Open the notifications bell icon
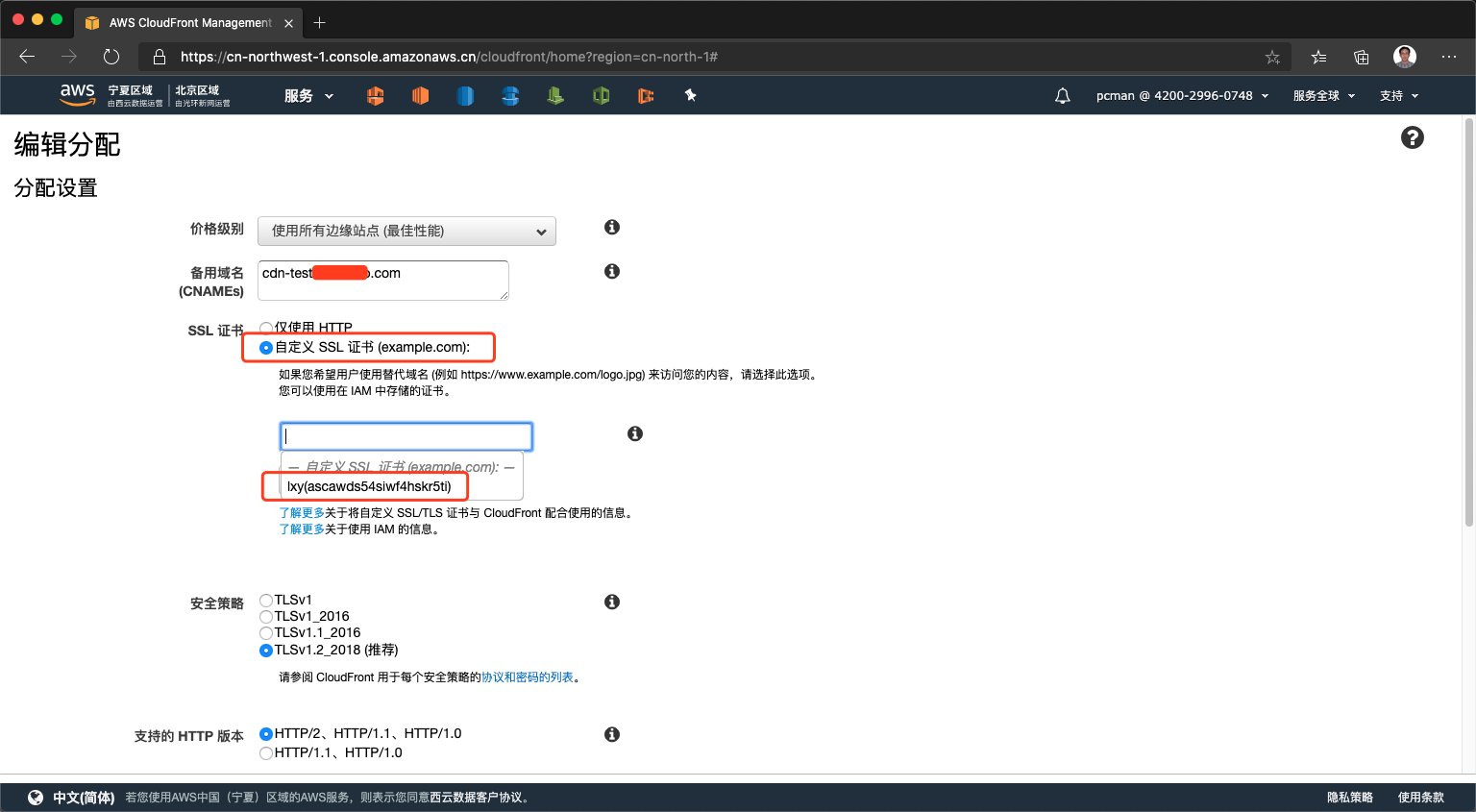Screen dimensions: 1476x812 1062,96
